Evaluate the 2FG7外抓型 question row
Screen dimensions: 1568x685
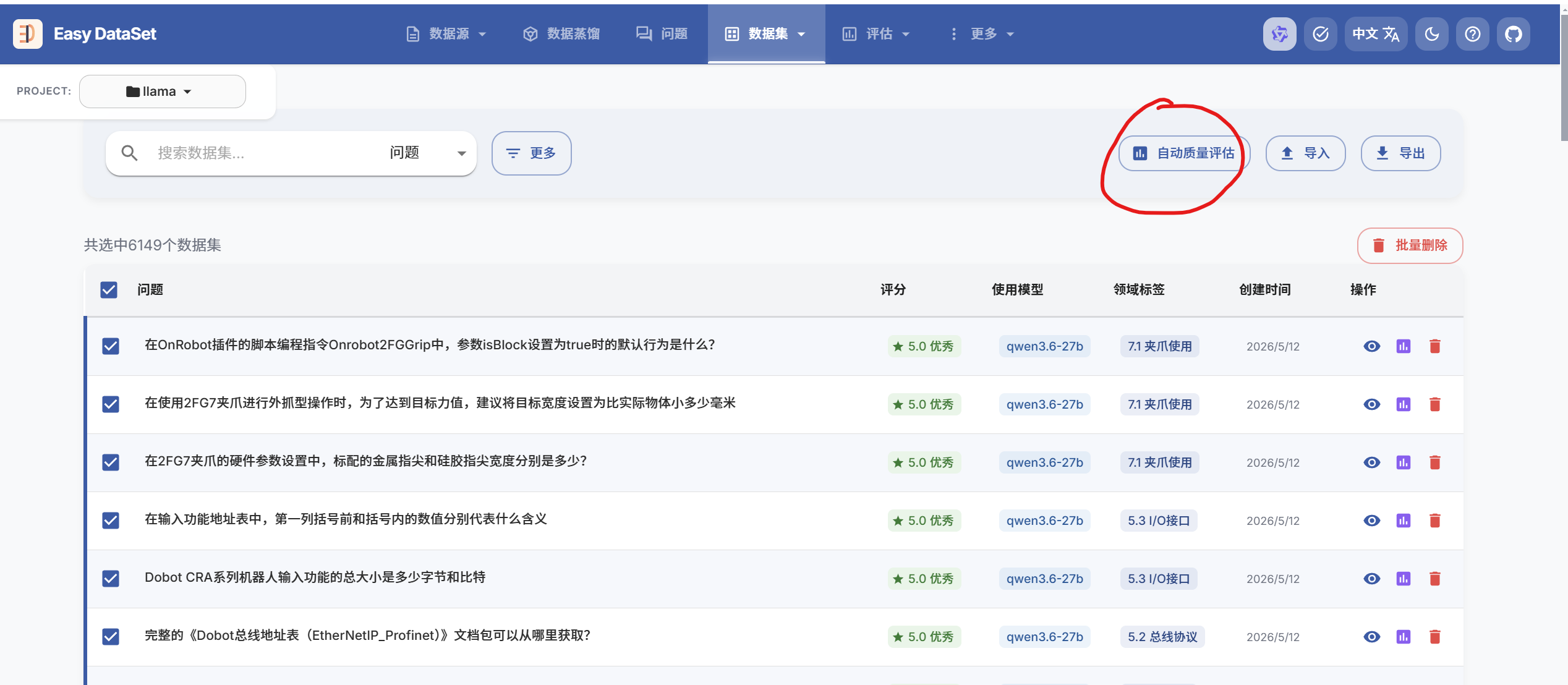[x=1404, y=404]
